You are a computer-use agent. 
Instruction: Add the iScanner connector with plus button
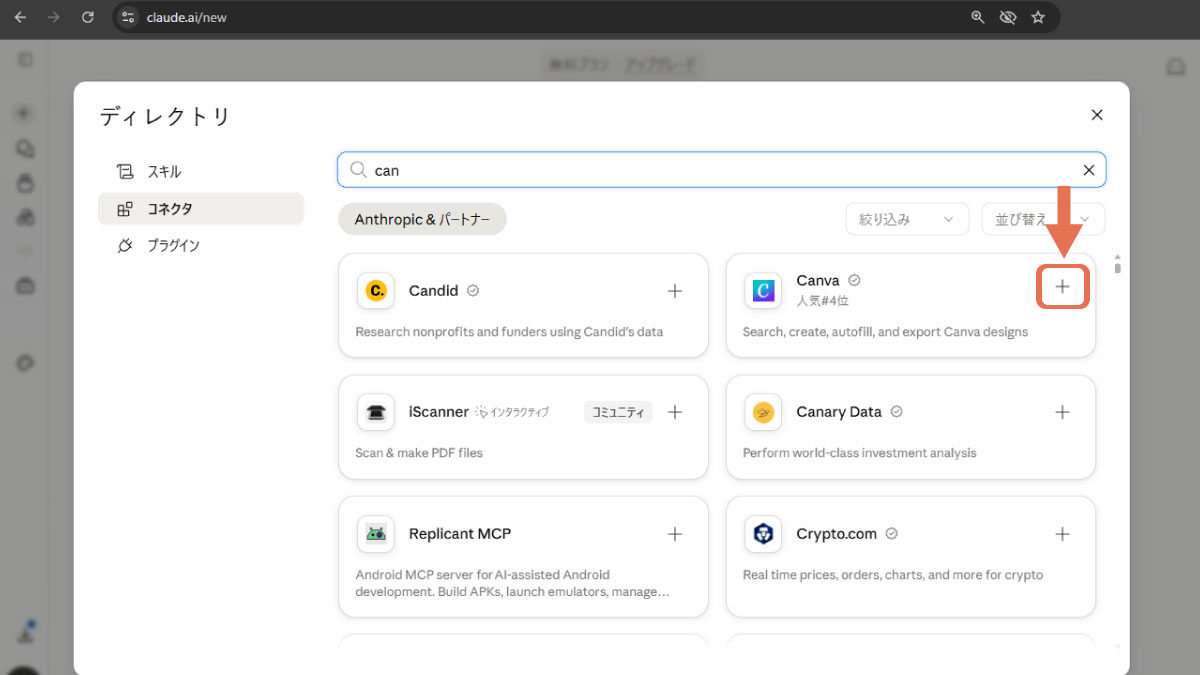pyautogui.click(x=675, y=412)
